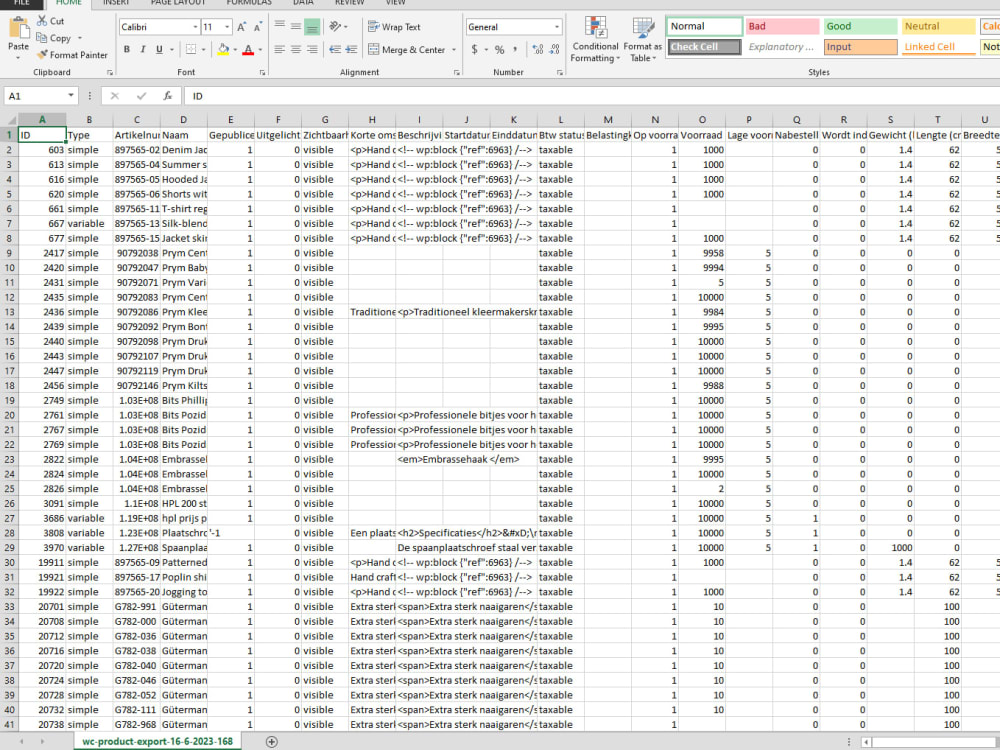This screenshot has width=1000, height=750.
Task: Open the Borders icon
Action: tap(191, 49)
